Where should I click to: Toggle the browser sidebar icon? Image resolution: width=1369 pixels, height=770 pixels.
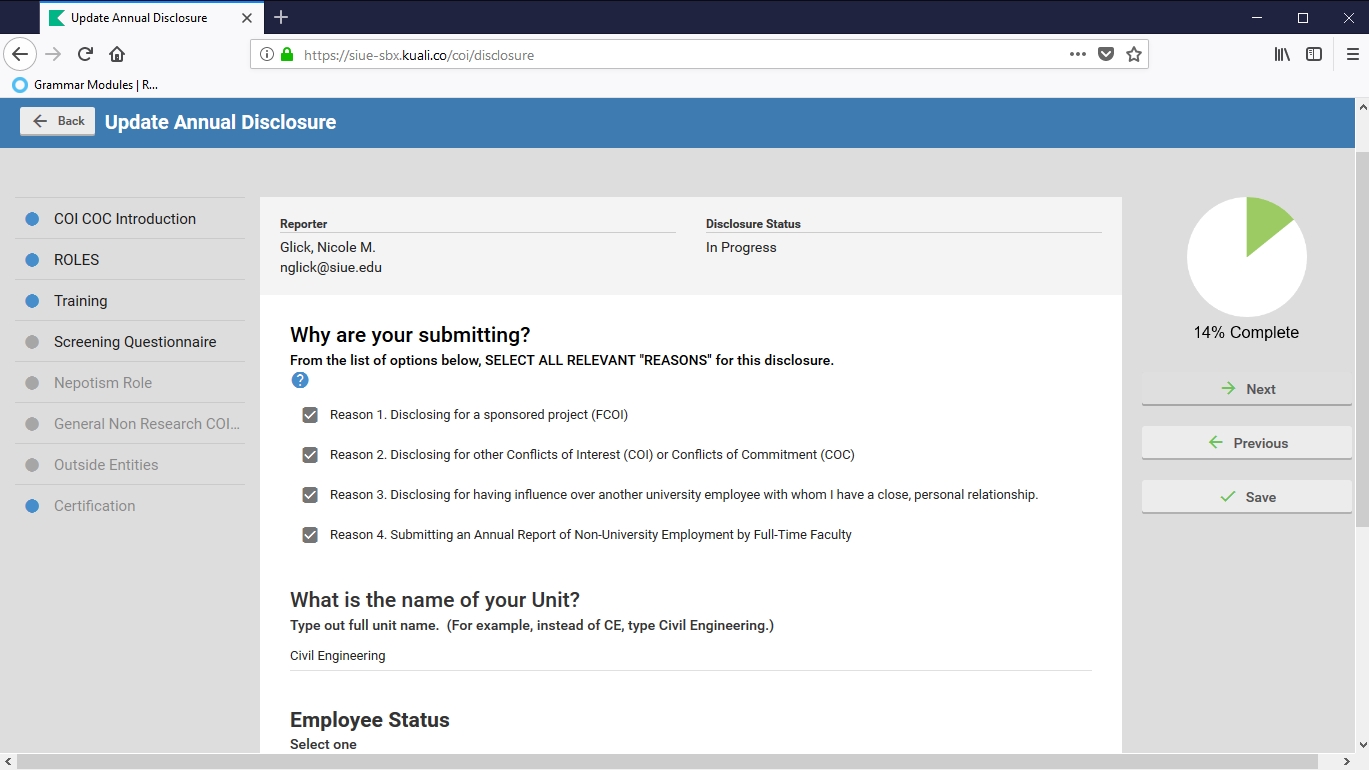point(1314,55)
